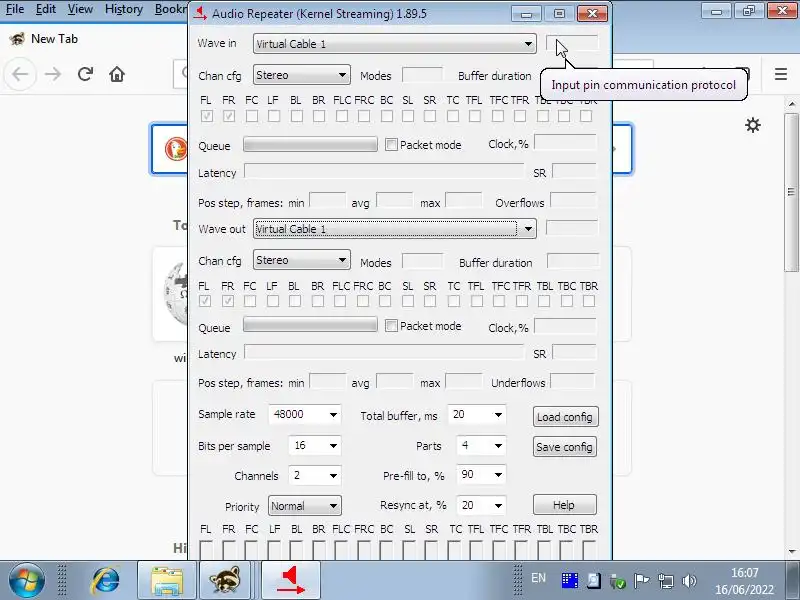
Task: Toggle Wave in FL channel checkbox
Action: (207, 116)
